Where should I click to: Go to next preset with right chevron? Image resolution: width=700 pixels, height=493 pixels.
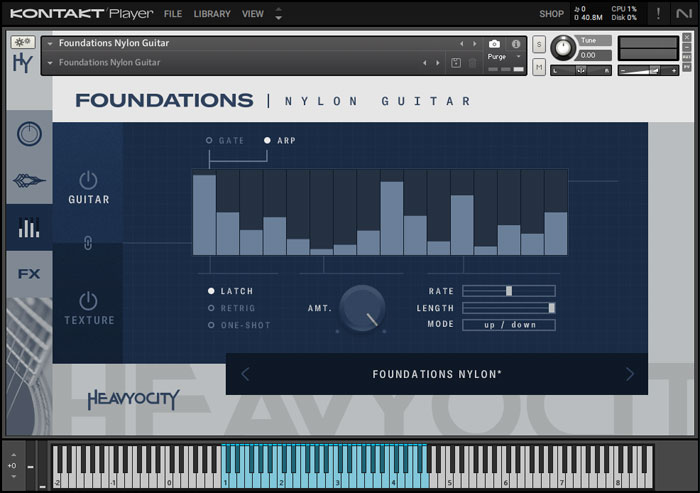[x=629, y=374]
